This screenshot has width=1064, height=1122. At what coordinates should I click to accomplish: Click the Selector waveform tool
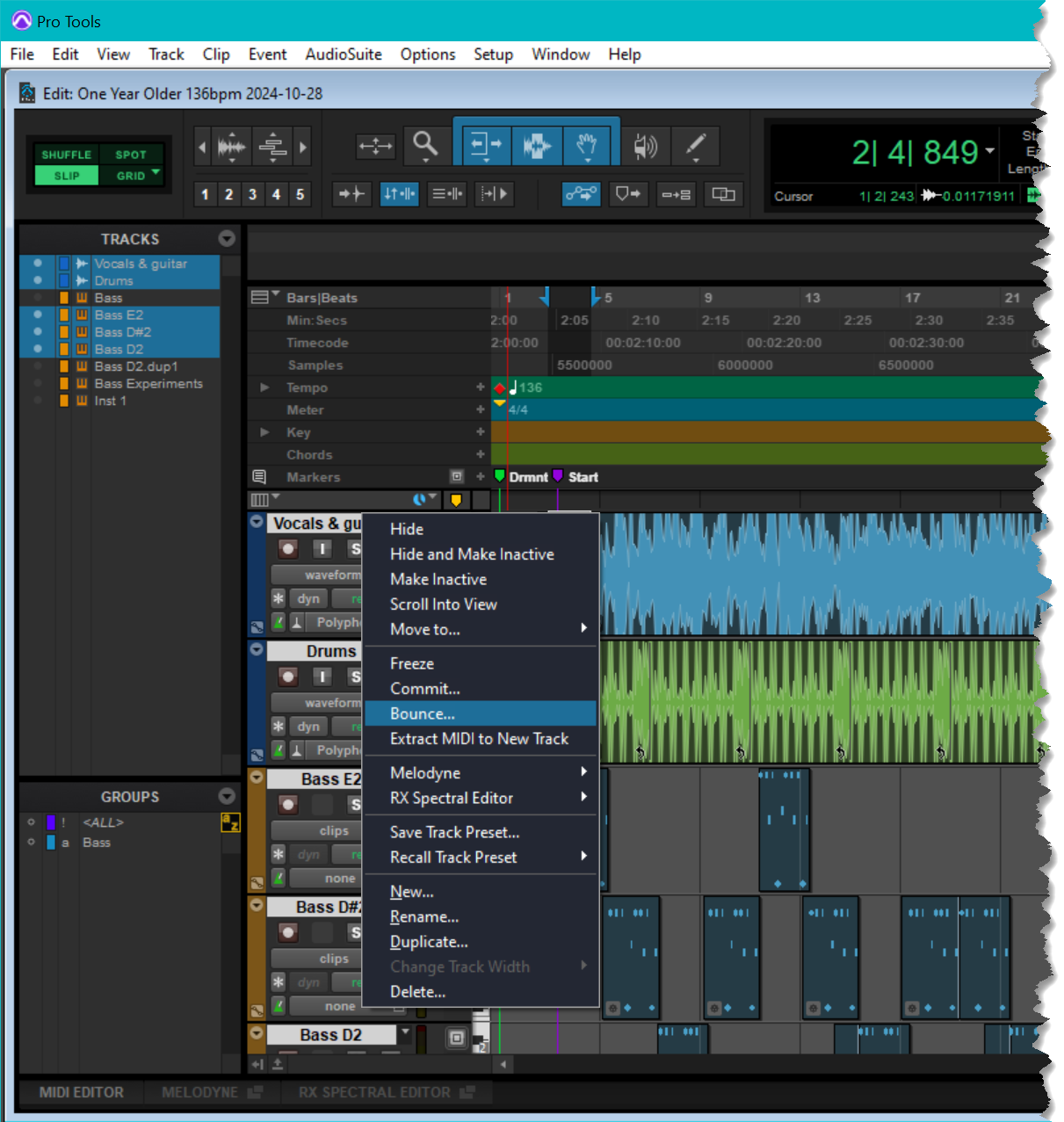point(536,145)
